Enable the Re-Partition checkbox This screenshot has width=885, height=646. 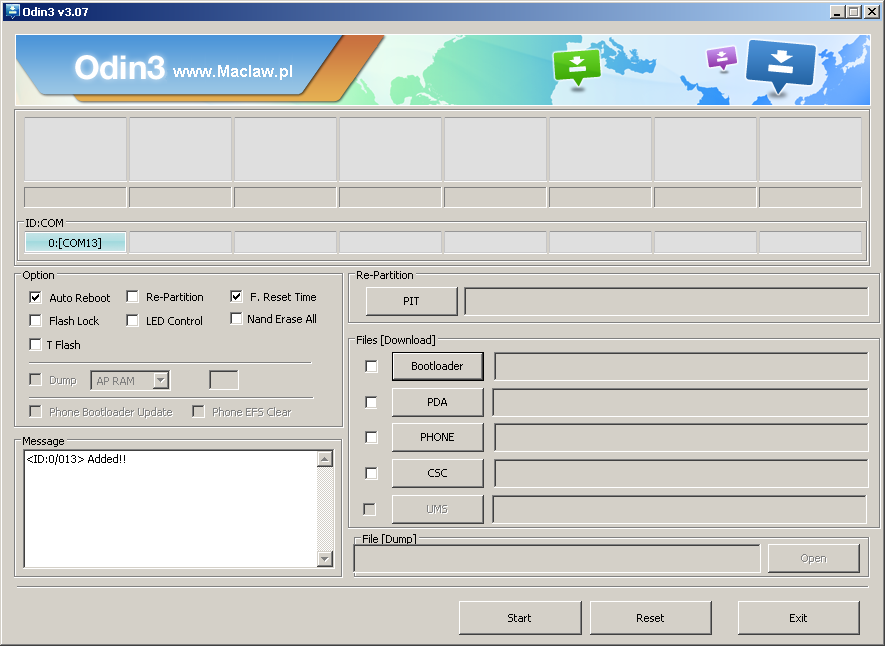tap(132, 297)
